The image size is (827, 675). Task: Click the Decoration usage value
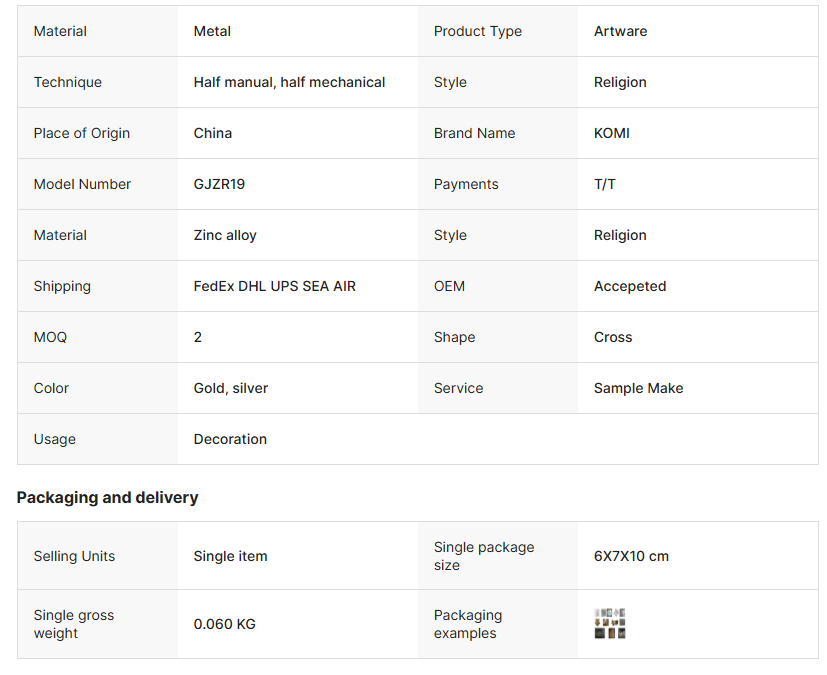tap(230, 439)
